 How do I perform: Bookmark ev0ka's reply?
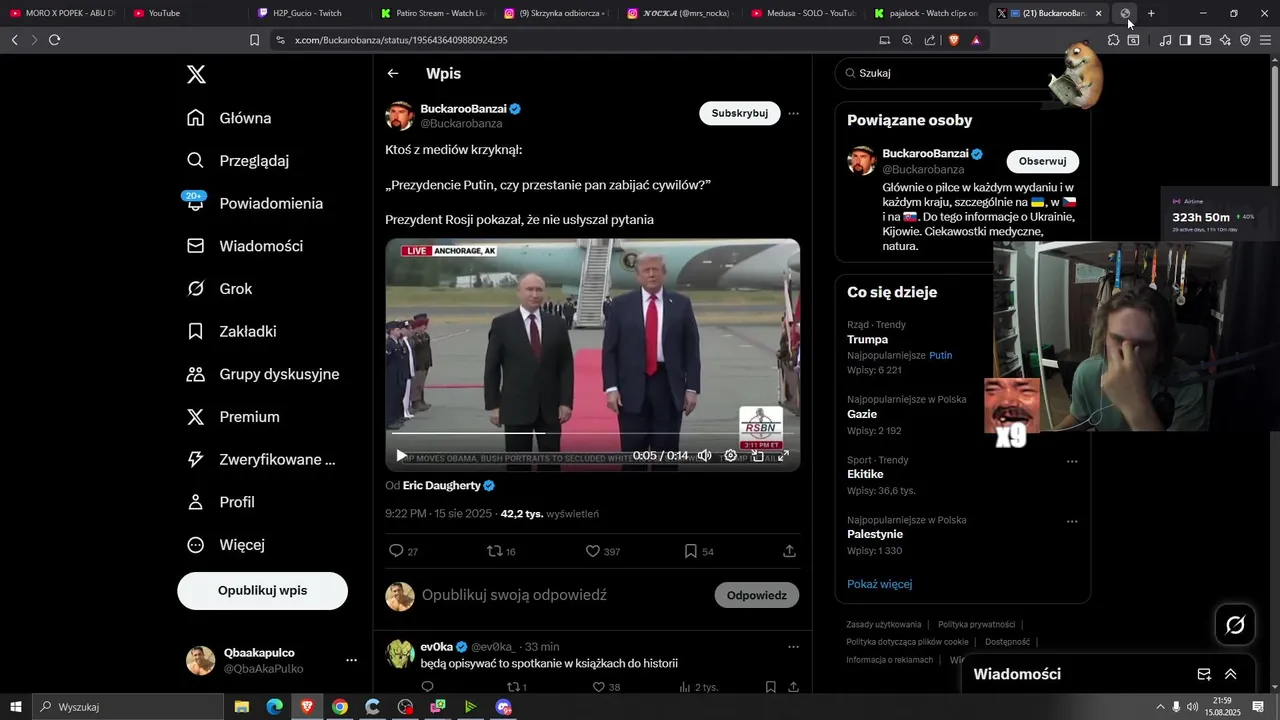(x=771, y=687)
